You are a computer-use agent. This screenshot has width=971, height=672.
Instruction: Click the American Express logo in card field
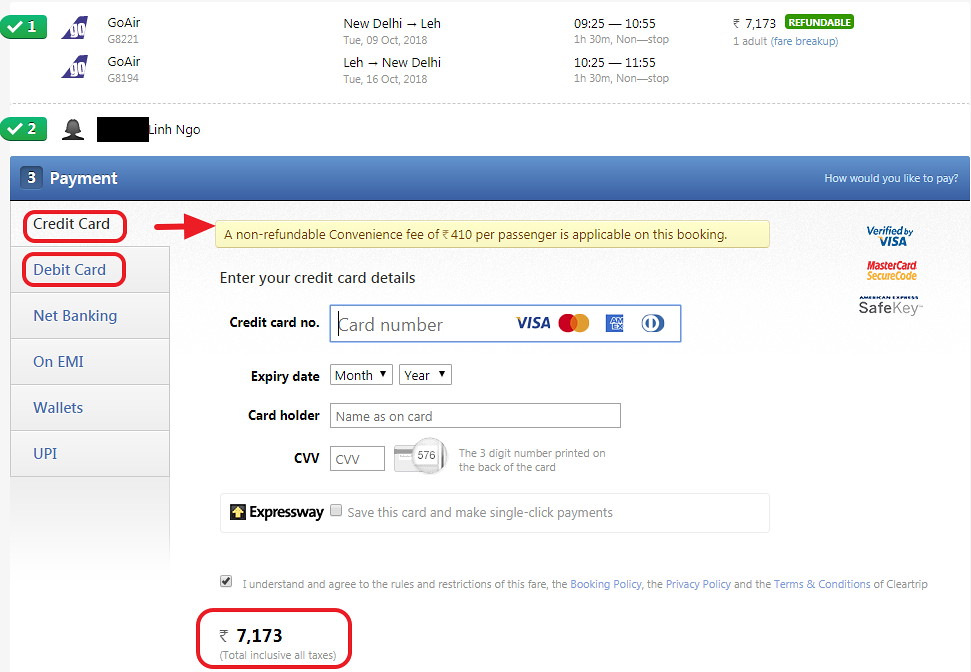[x=614, y=323]
